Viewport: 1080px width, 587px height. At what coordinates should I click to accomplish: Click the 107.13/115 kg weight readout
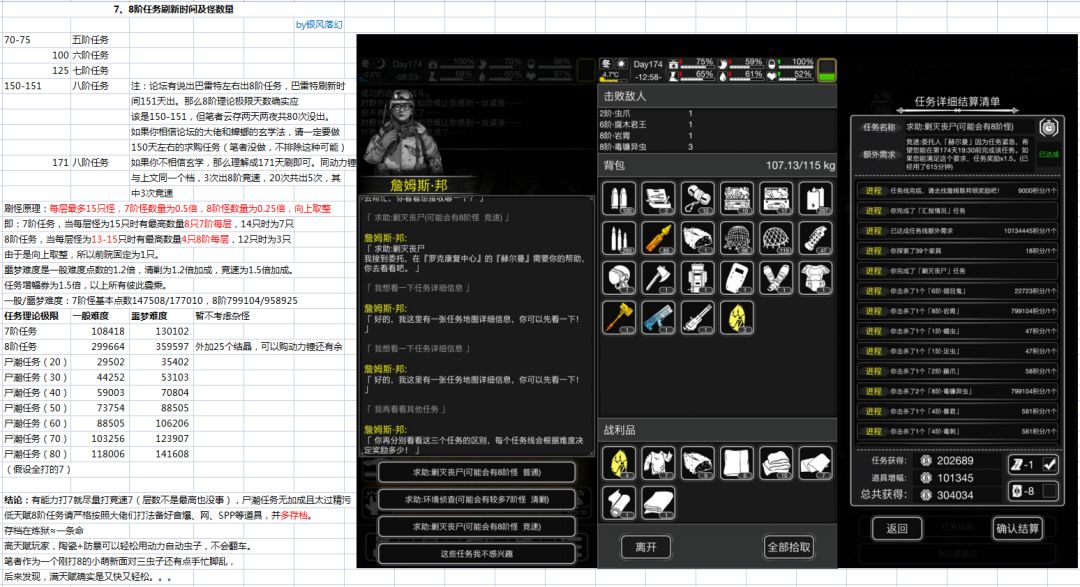point(800,165)
